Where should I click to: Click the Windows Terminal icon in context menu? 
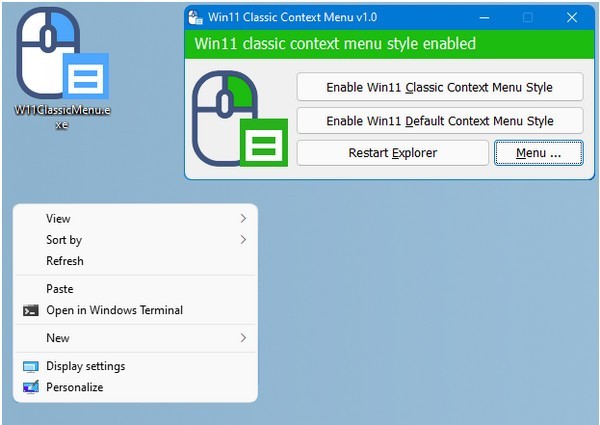(x=30, y=311)
